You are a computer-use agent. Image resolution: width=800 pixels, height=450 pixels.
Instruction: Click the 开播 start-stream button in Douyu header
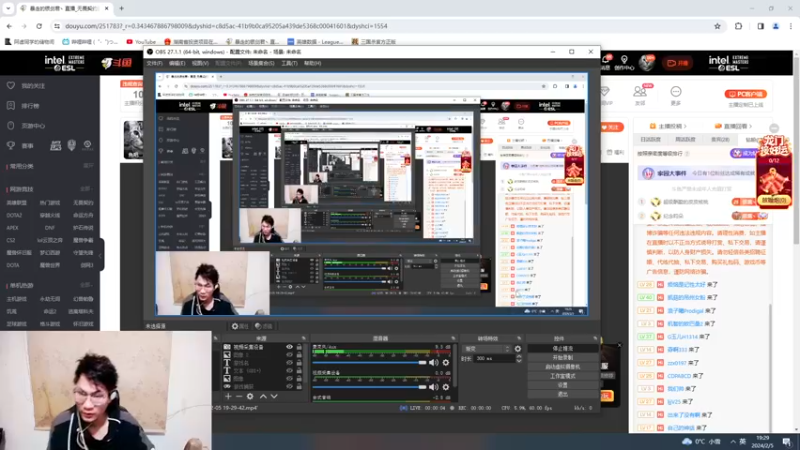pyautogui.click(x=678, y=63)
